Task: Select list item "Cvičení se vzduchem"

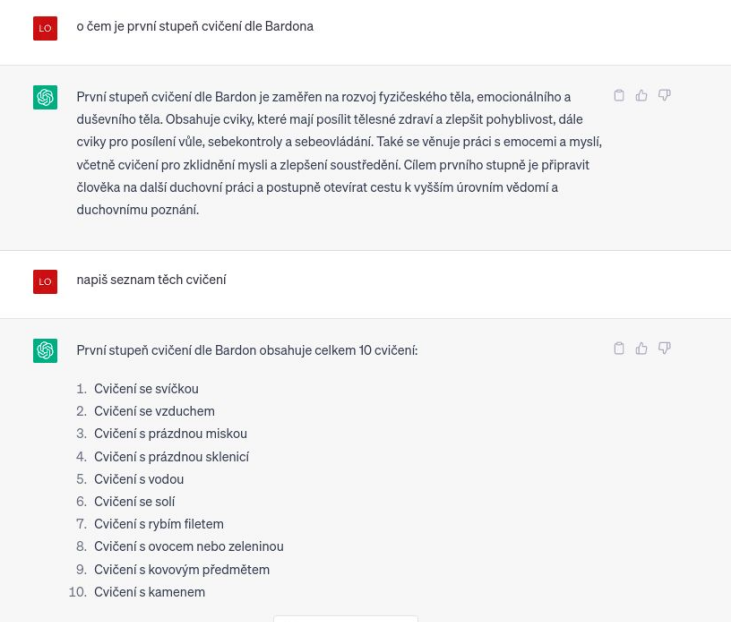Action: point(155,411)
